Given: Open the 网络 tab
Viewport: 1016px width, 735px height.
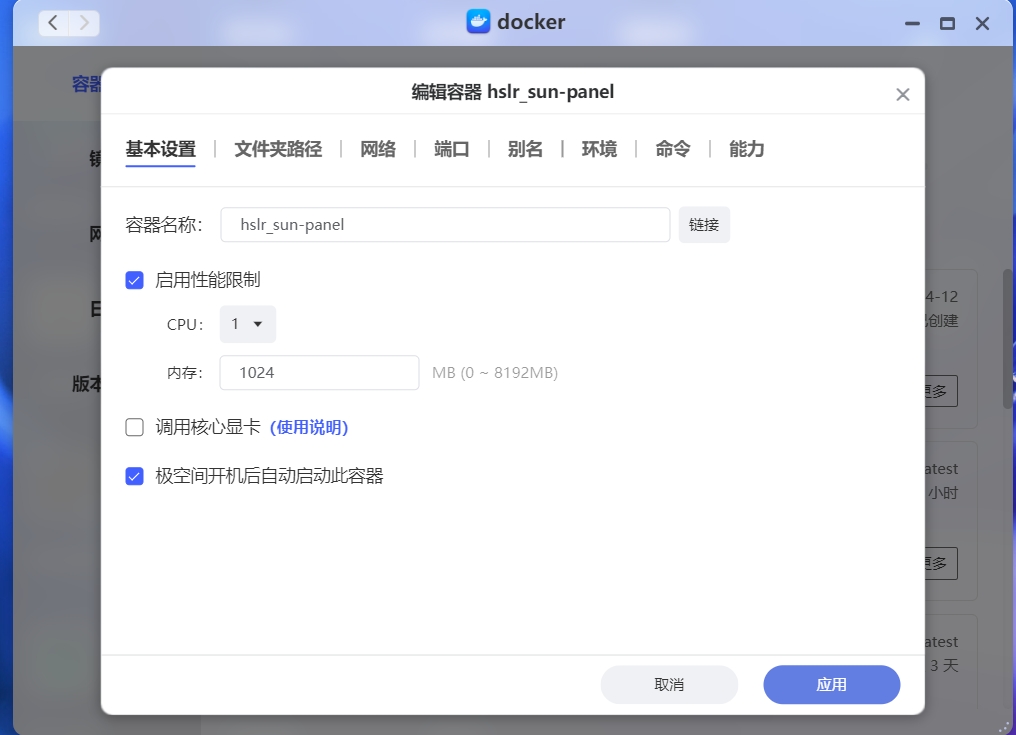Looking at the screenshot, I should (378, 149).
